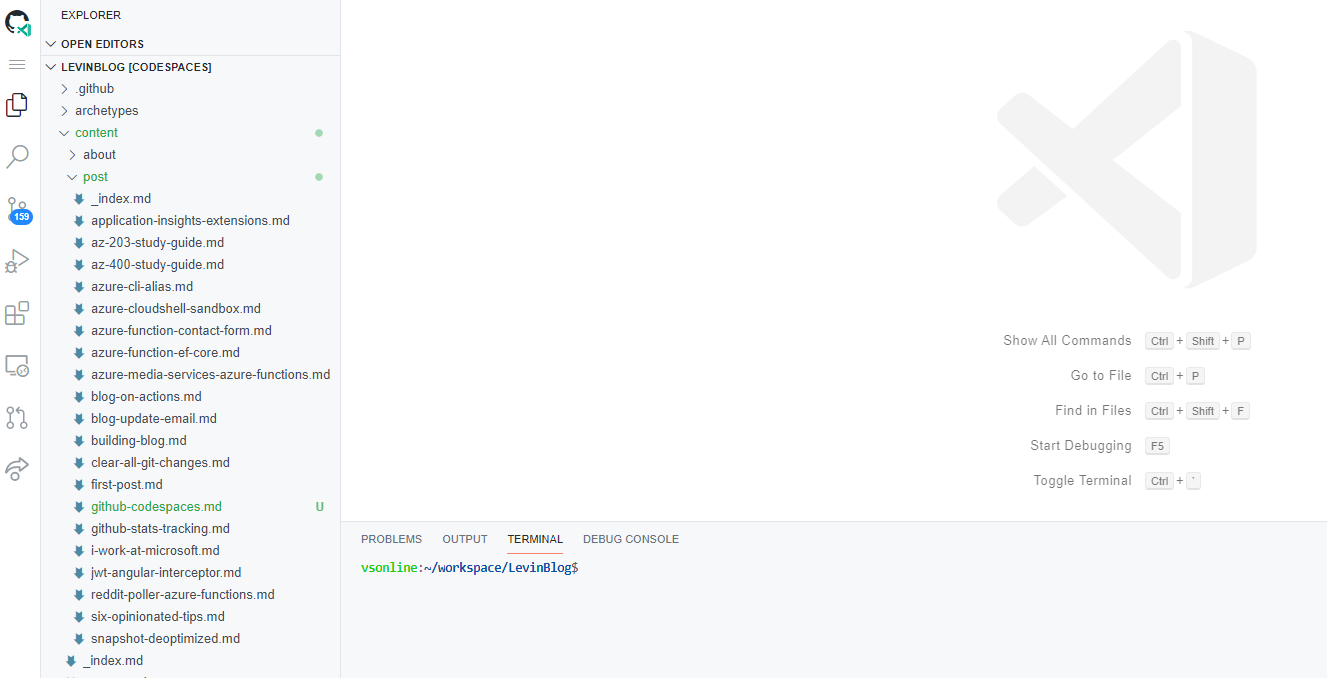1327x678 pixels.
Task: Click the Find in Files hint
Action: point(1093,411)
